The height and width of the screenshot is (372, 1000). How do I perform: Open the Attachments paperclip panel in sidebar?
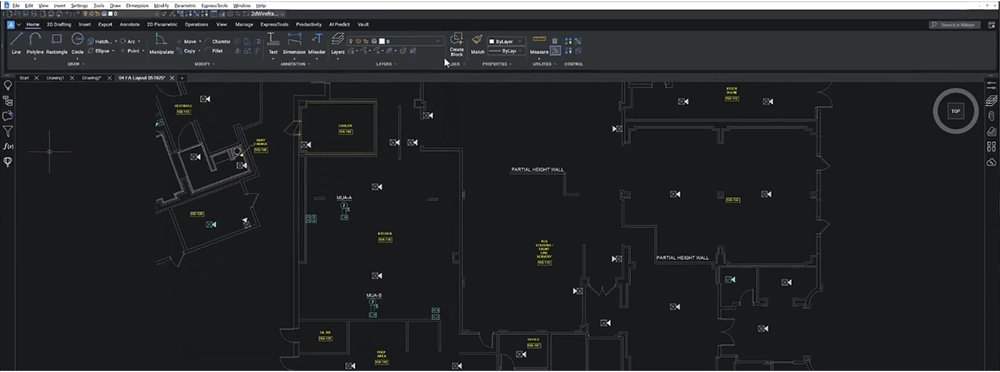tap(991, 115)
